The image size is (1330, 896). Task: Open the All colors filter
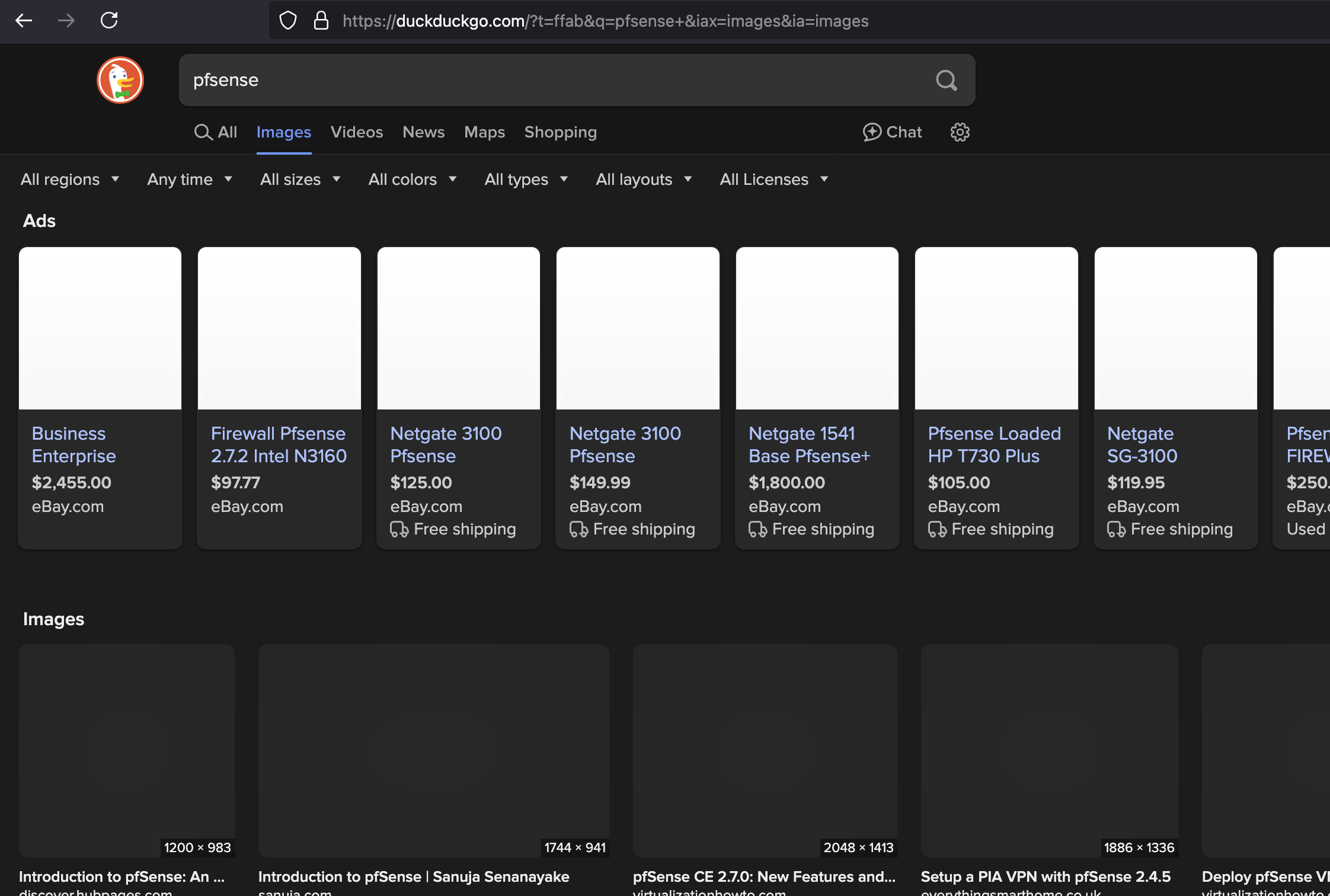[413, 180]
